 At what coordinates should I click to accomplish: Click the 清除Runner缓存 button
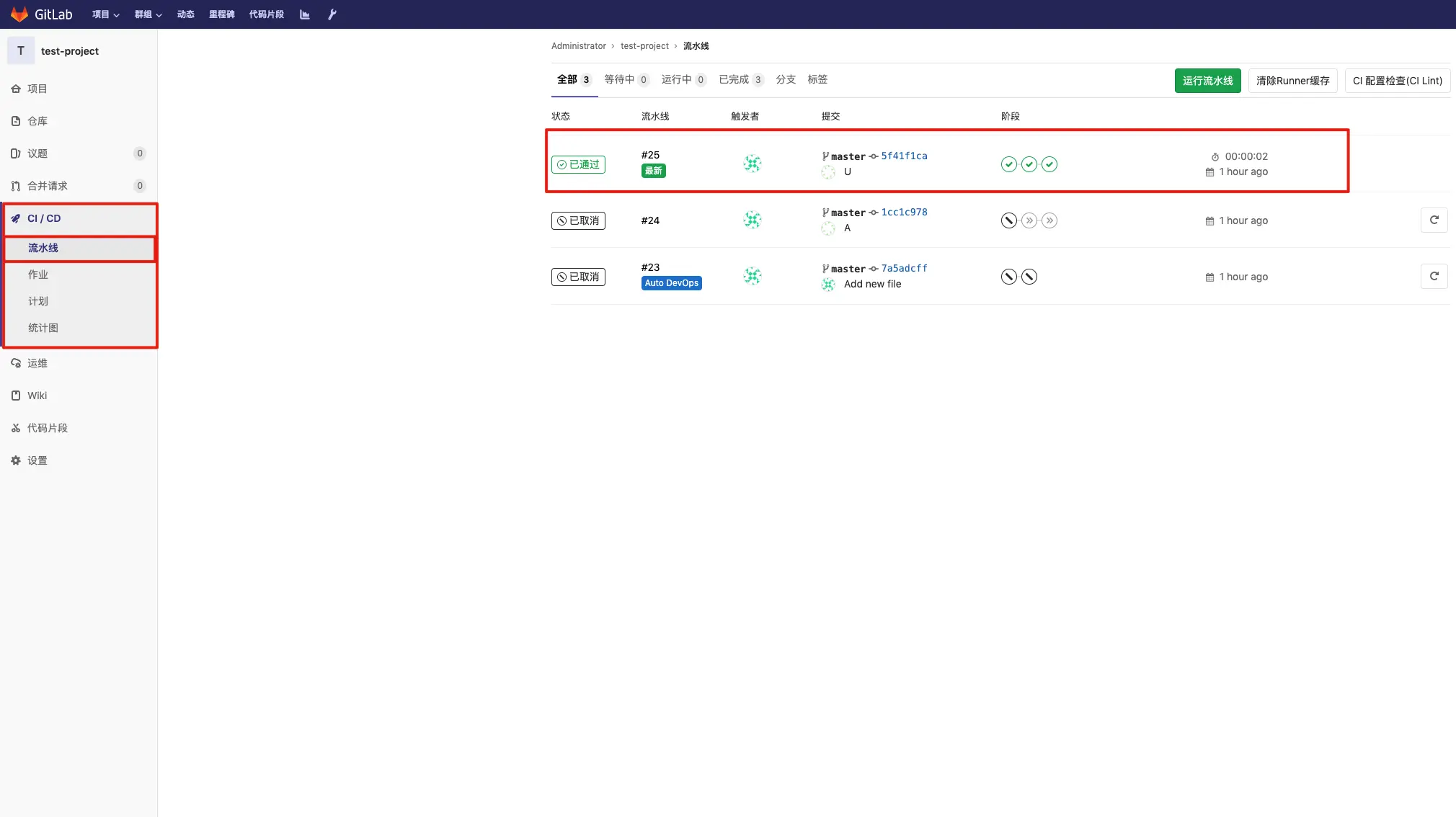point(1292,81)
